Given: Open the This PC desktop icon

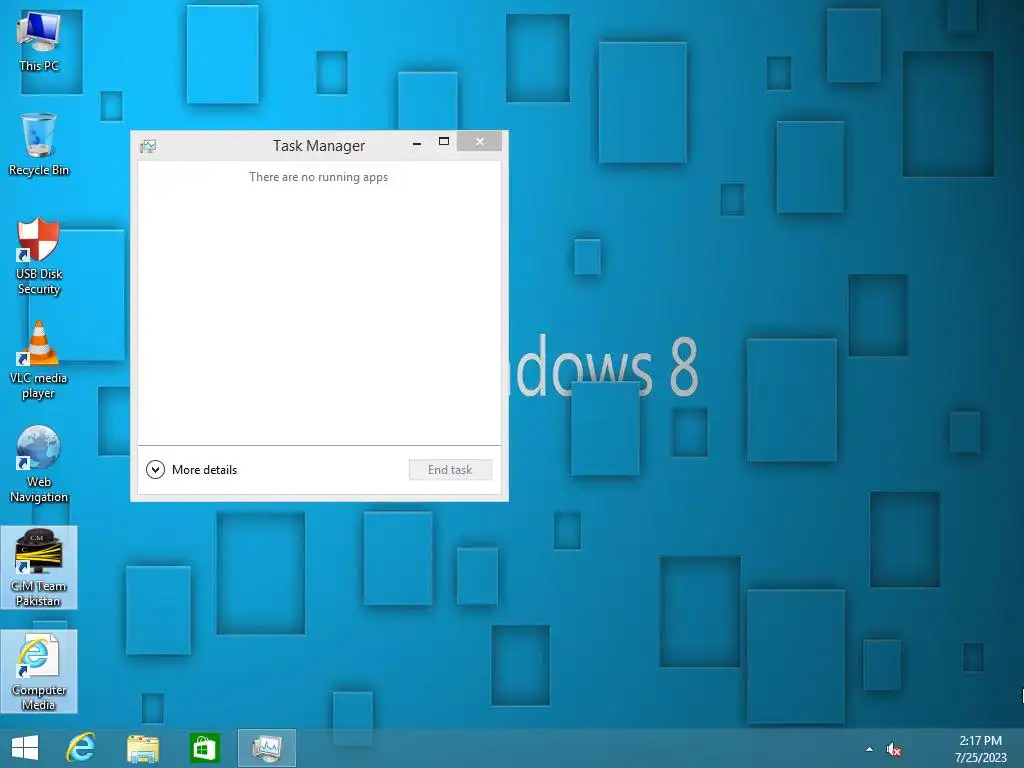Looking at the screenshot, I should (39, 40).
